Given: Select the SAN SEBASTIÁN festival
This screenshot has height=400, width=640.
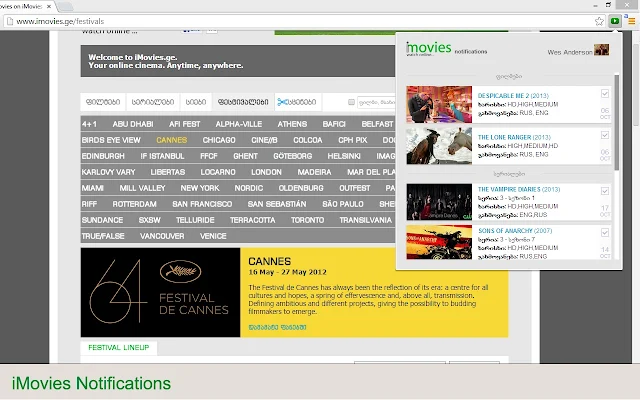Looking at the screenshot, I should [x=277, y=204].
